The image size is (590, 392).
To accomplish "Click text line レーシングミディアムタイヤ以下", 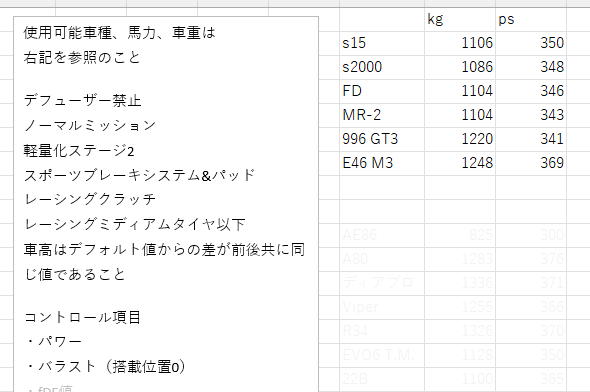I will 135,225.
